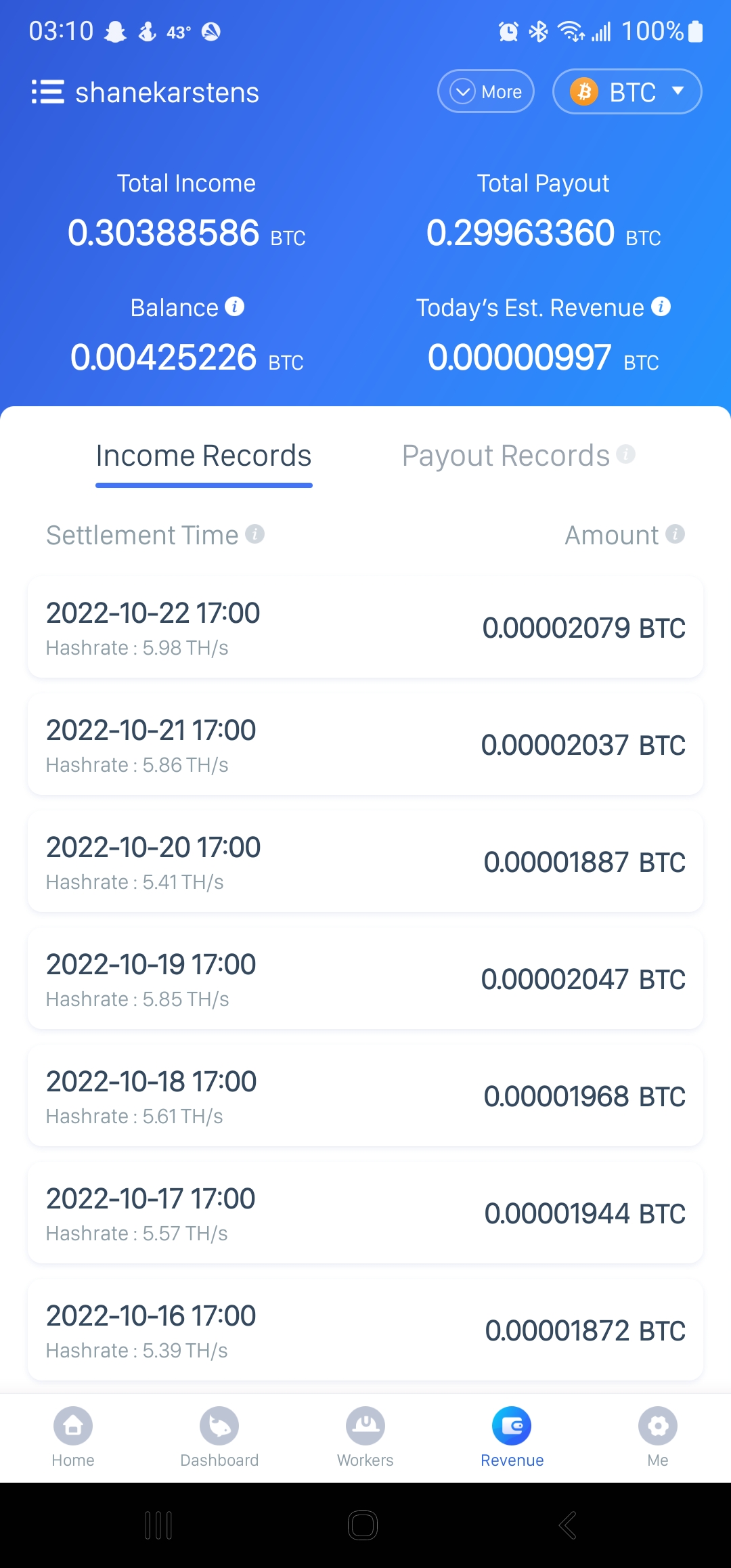Select the Income Records tab
731x1568 pixels.
(x=204, y=456)
